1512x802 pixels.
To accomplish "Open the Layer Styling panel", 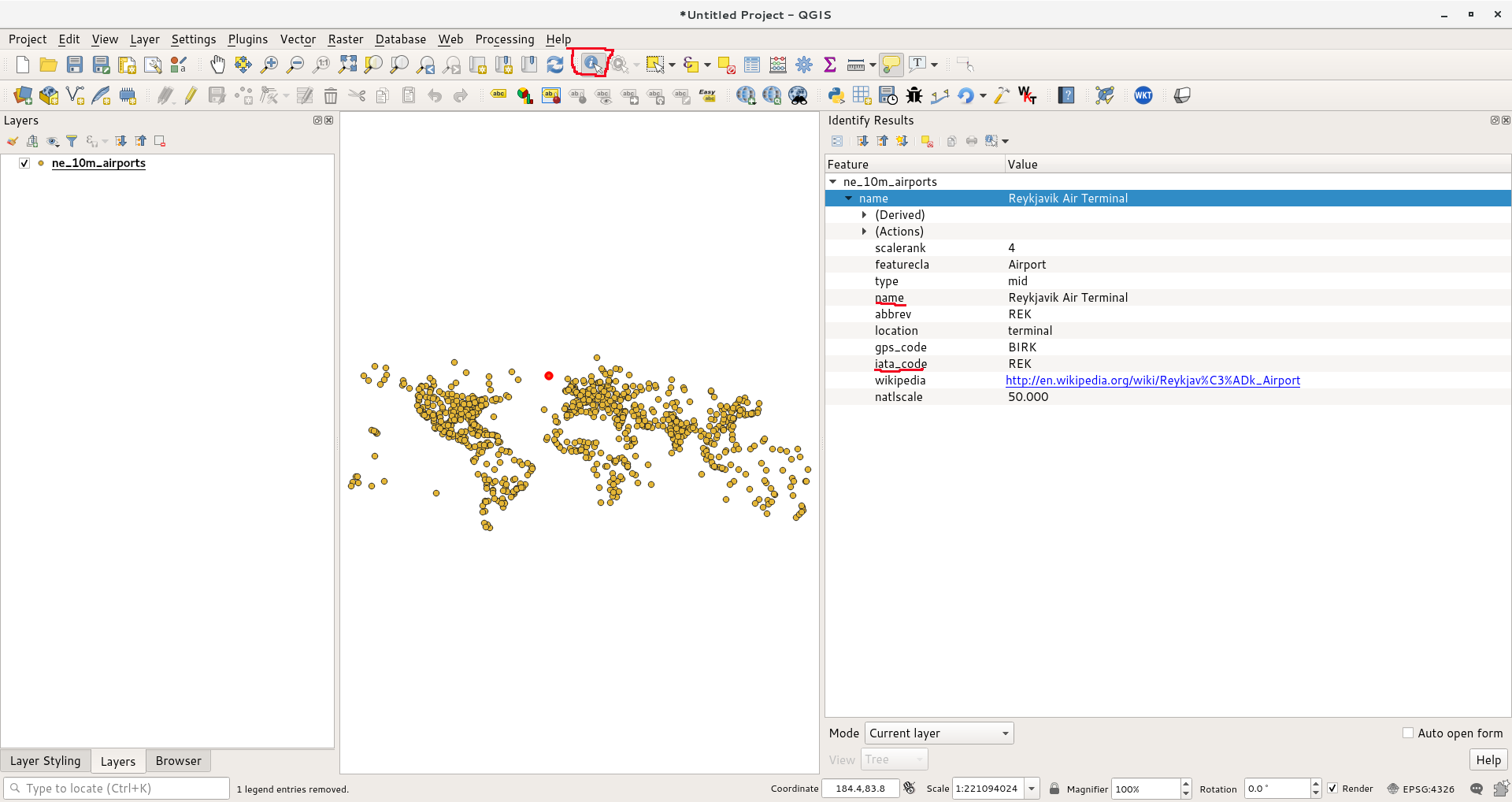I will click(46, 760).
